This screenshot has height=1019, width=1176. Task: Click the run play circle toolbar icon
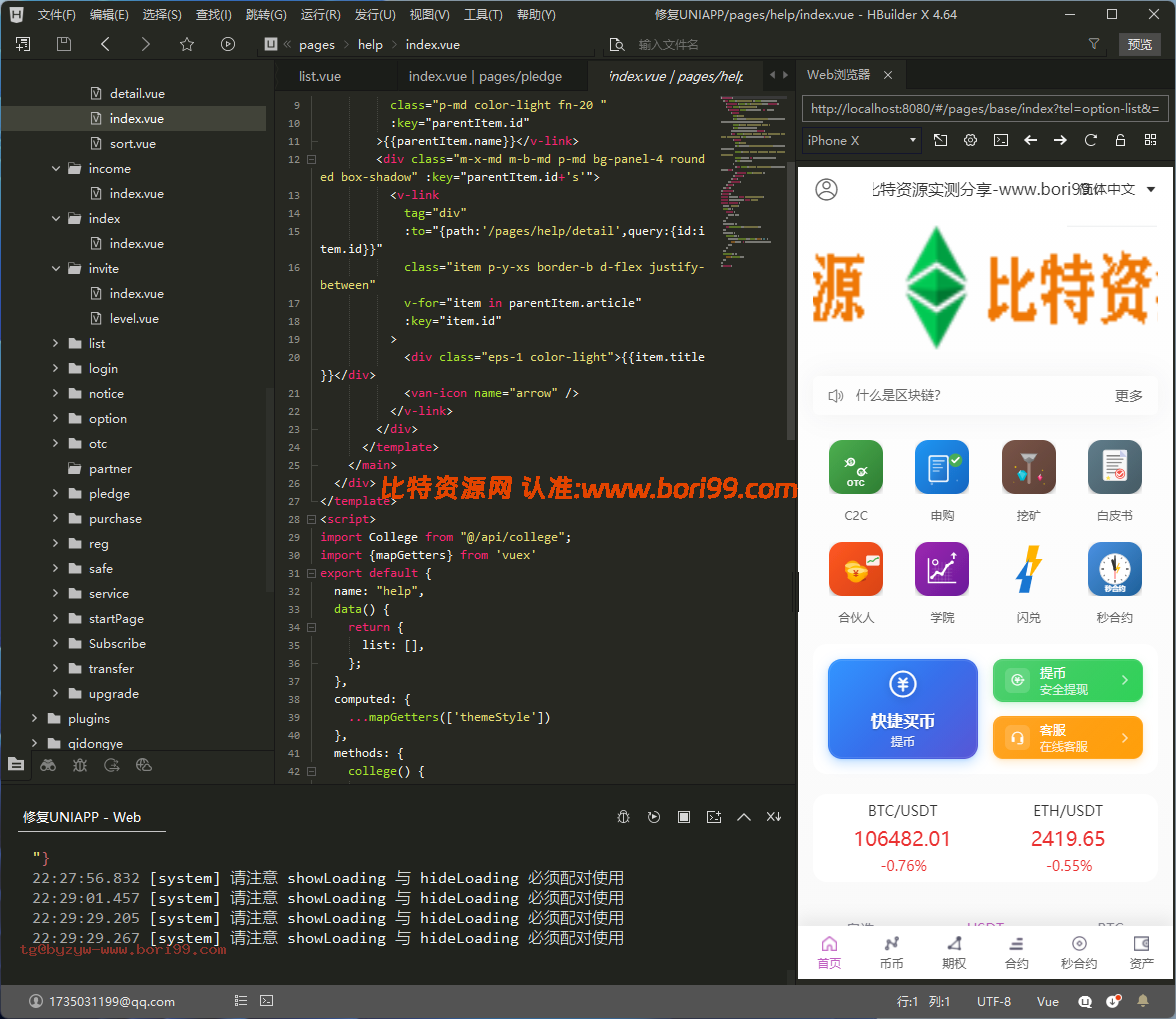pyautogui.click(x=228, y=44)
